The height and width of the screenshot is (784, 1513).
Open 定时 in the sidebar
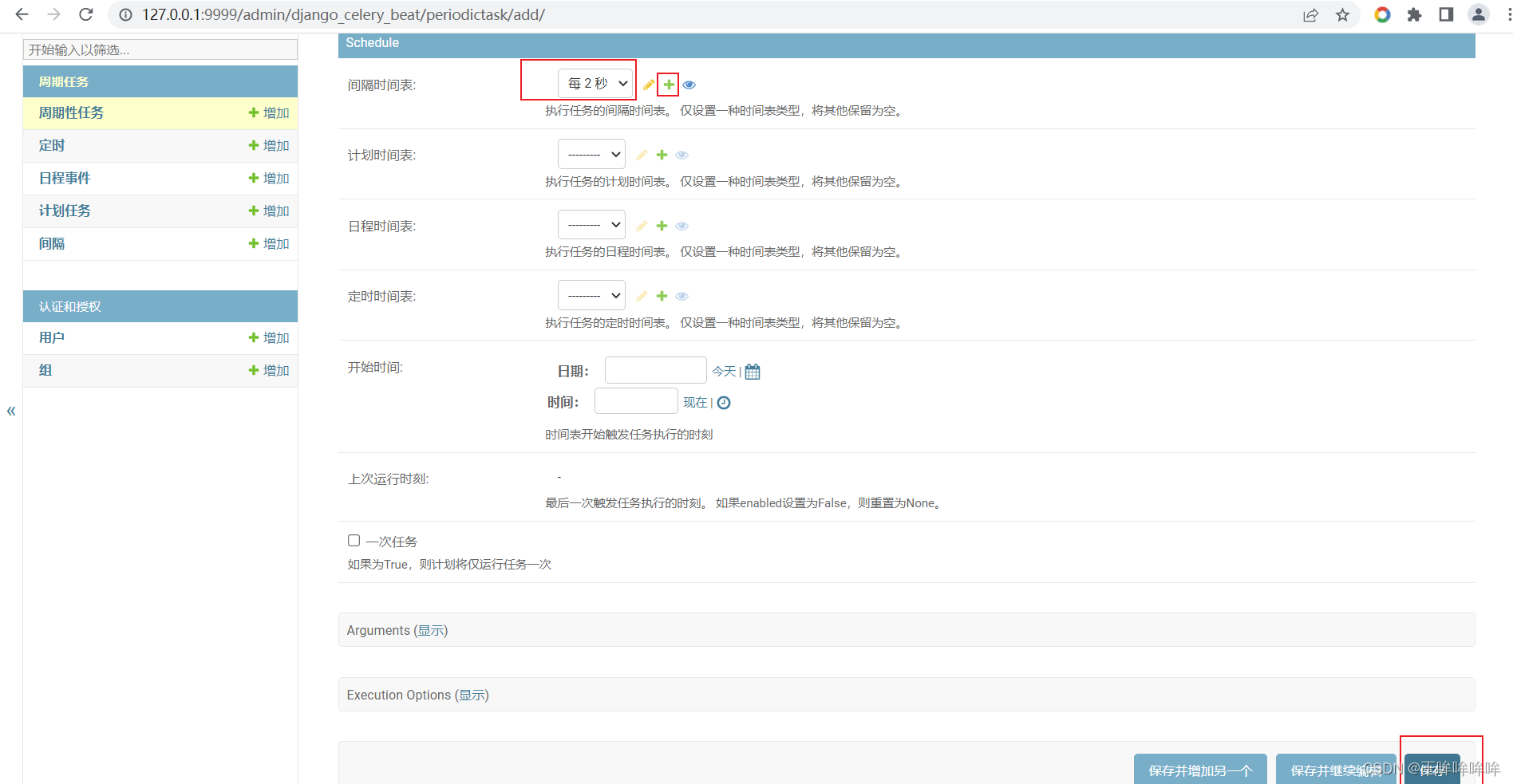click(52, 146)
